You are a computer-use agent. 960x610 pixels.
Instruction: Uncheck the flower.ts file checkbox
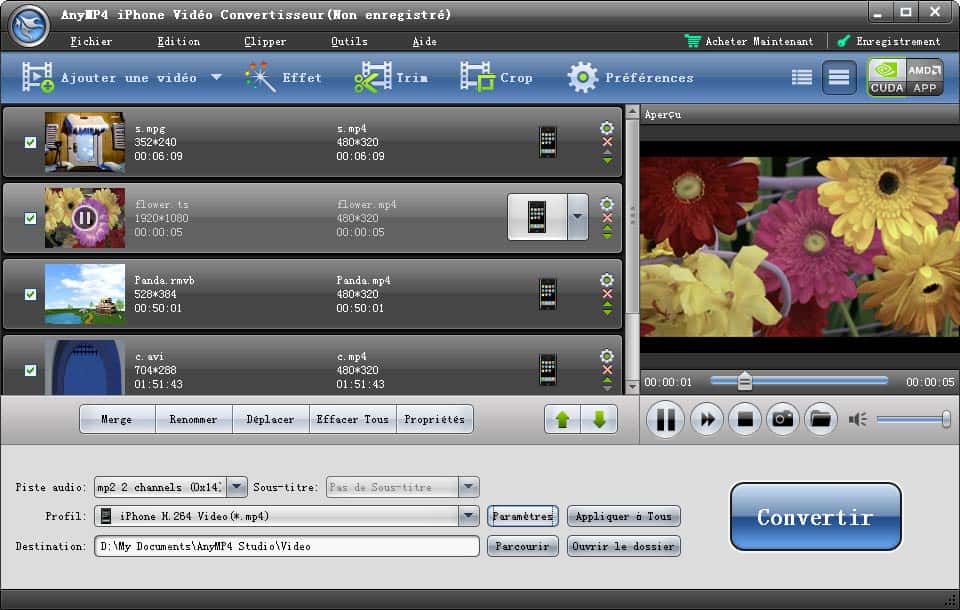click(x=30, y=218)
